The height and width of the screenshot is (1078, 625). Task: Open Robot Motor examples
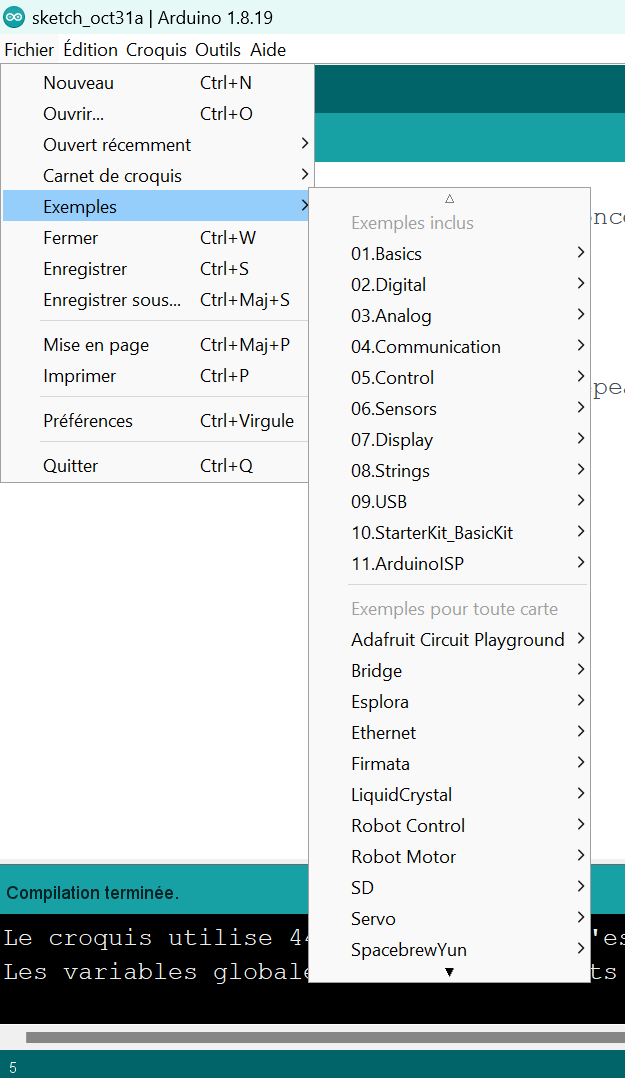[x=450, y=856]
